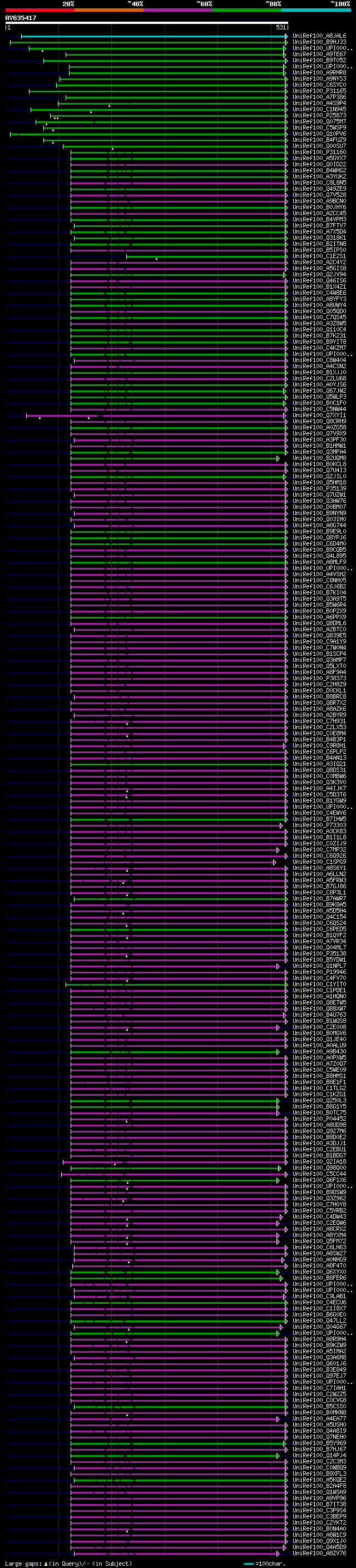Select hit UniRef100_A4S9P4
The height and width of the screenshot is (1568, 356).
(x=319, y=103)
